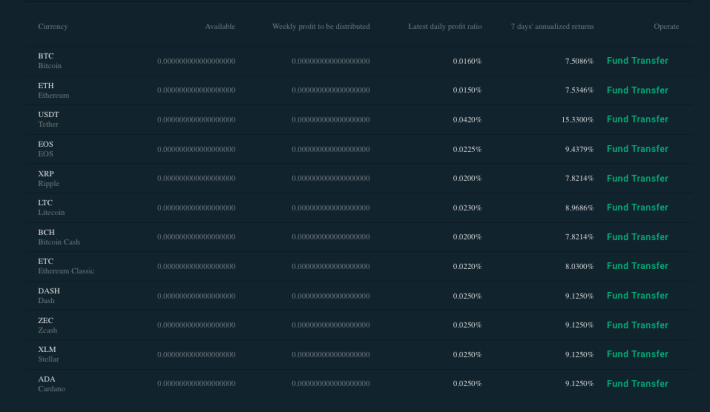Viewport: 710px width, 412px height.
Task: Select Fund Transfer for ZEC Zcash
Action: point(637,325)
